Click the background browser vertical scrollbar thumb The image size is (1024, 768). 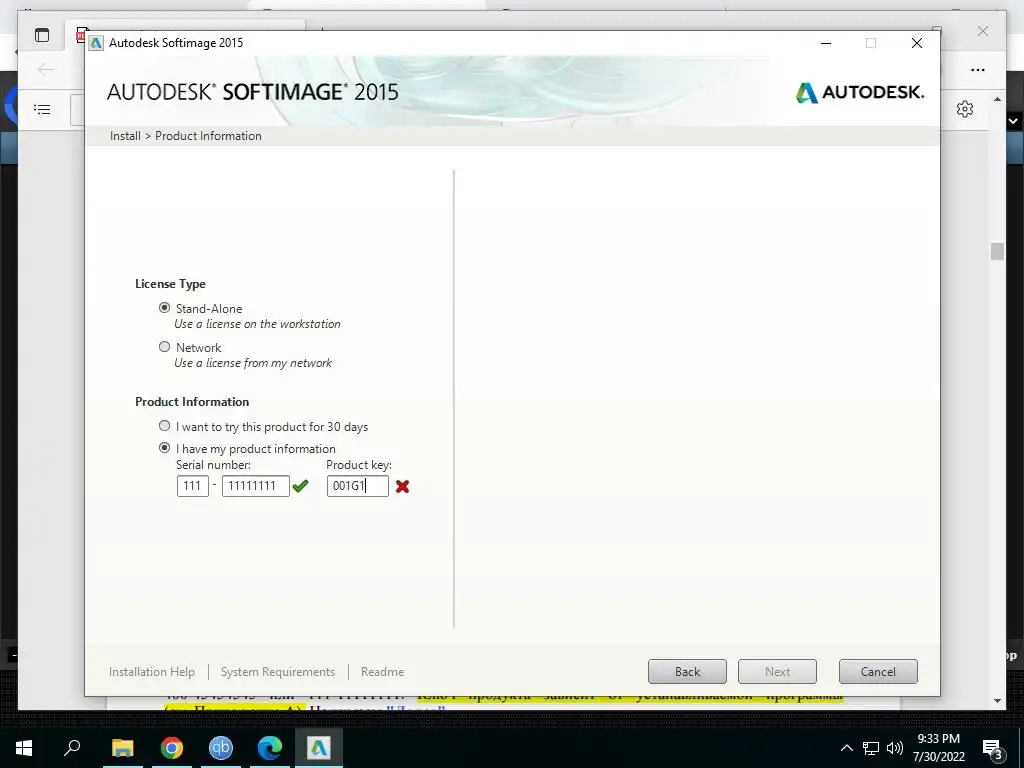click(x=997, y=251)
